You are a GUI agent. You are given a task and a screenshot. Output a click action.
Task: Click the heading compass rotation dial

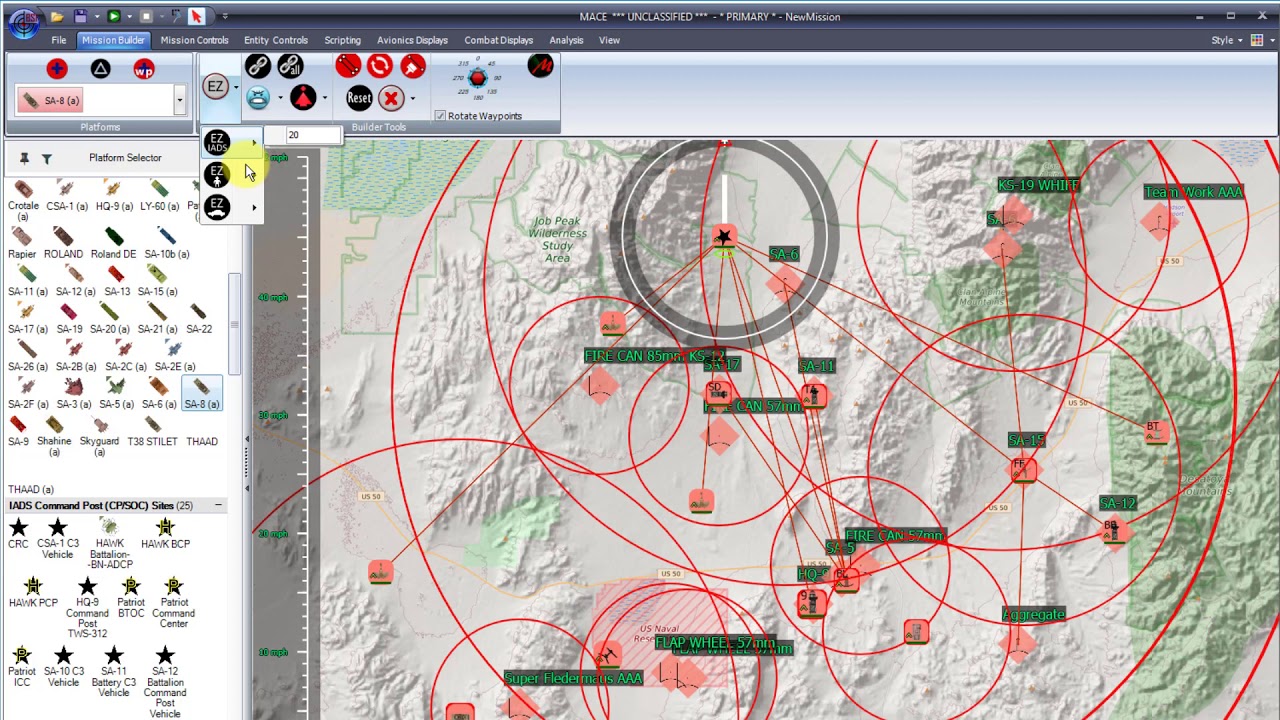point(477,78)
